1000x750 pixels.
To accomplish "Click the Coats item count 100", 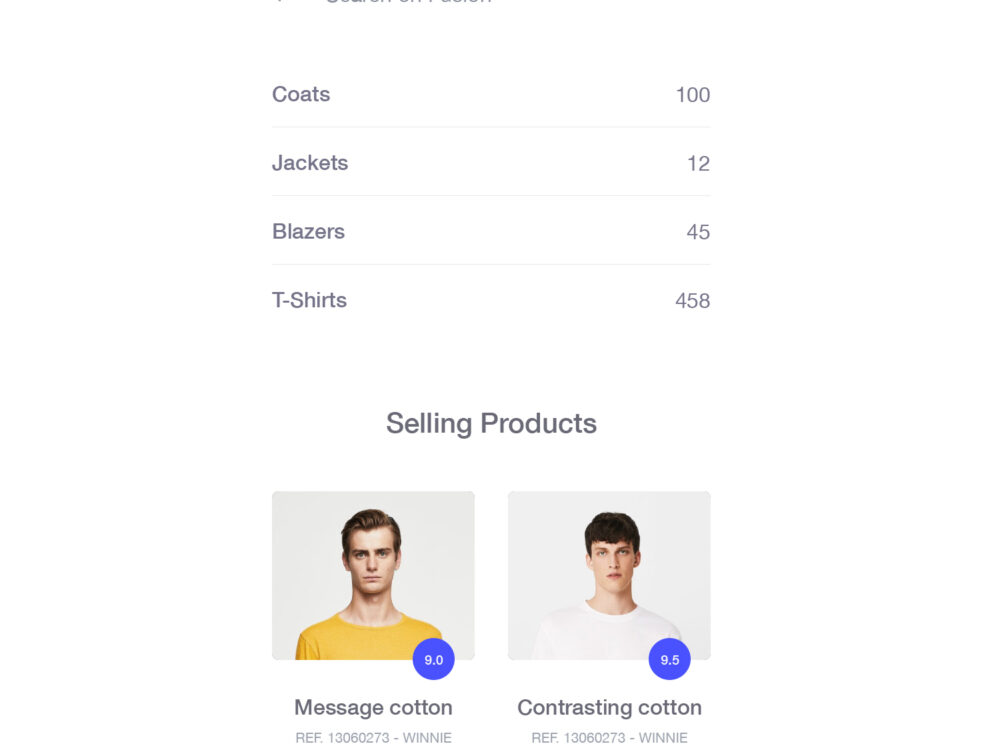I will click(x=694, y=95).
